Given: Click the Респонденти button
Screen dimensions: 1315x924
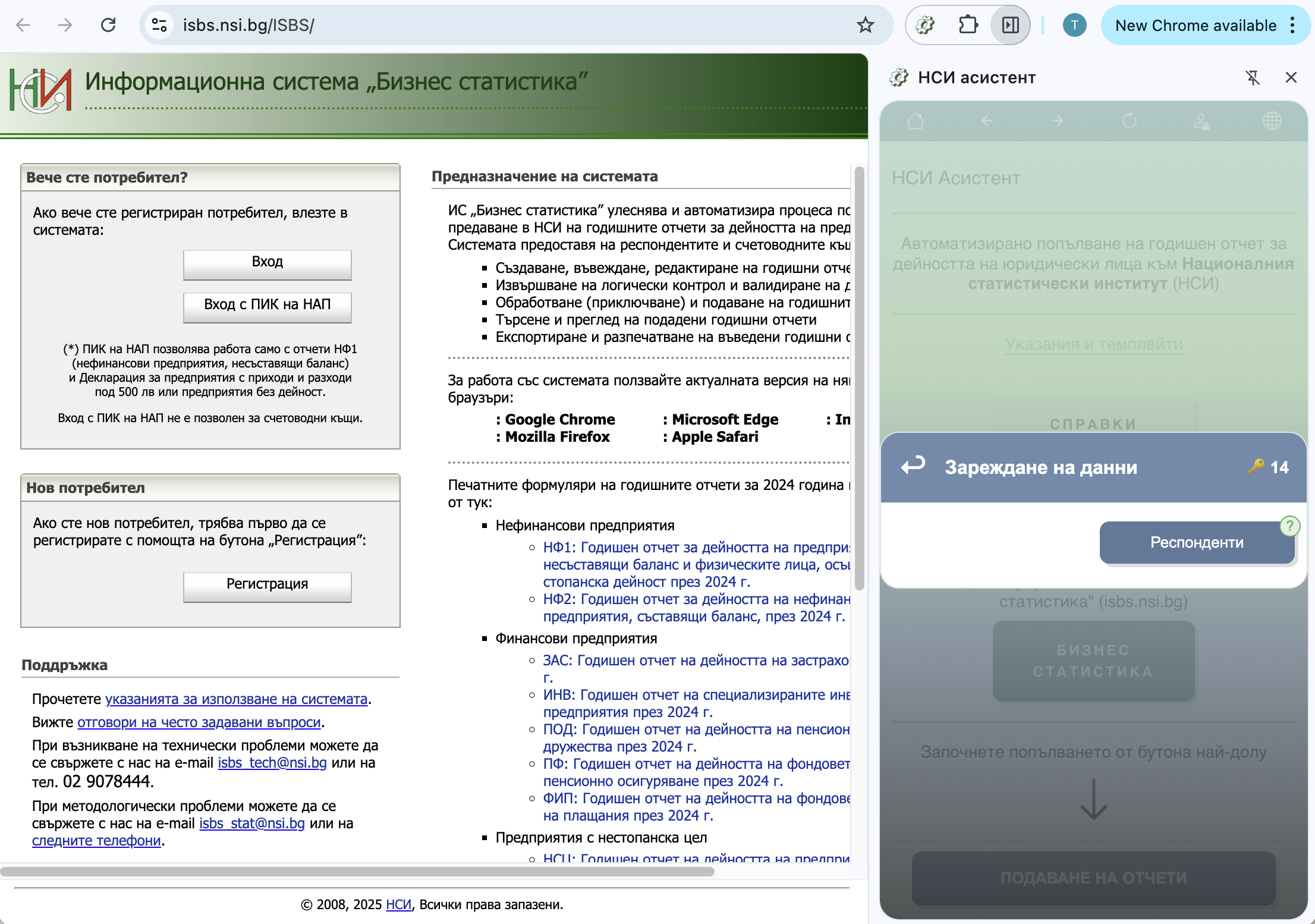Looking at the screenshot, I should [1196, 542].
